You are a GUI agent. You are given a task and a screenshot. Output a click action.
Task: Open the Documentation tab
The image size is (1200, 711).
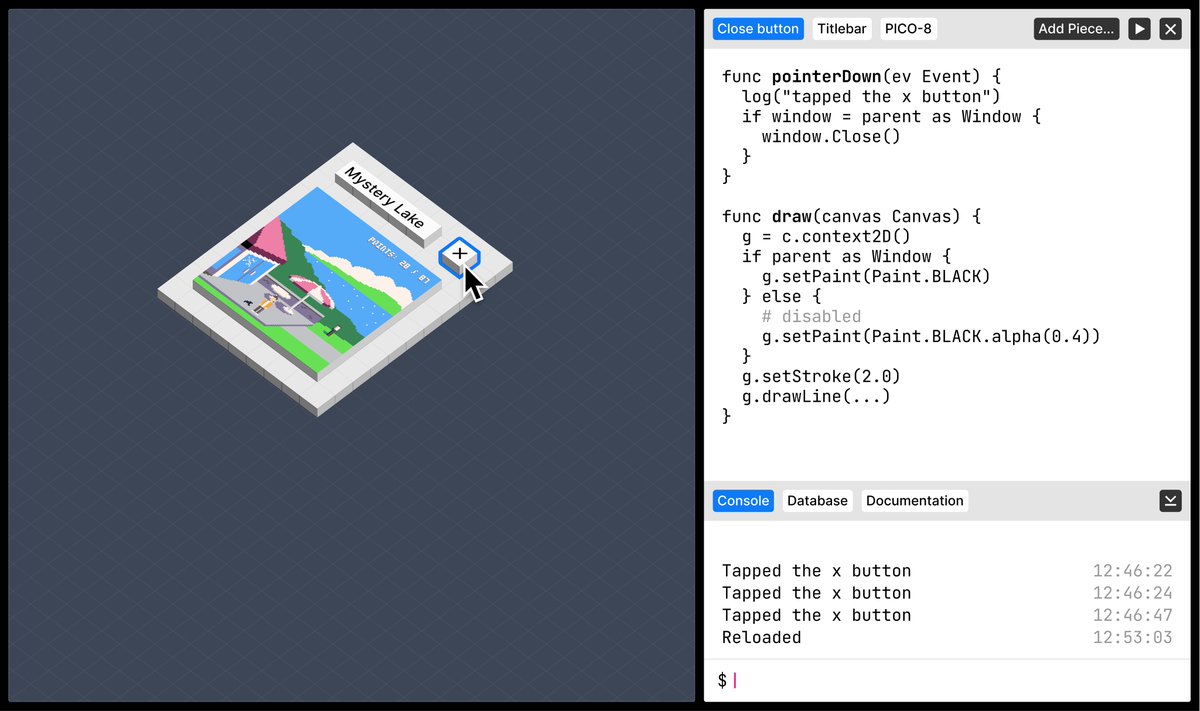point(915,501)
